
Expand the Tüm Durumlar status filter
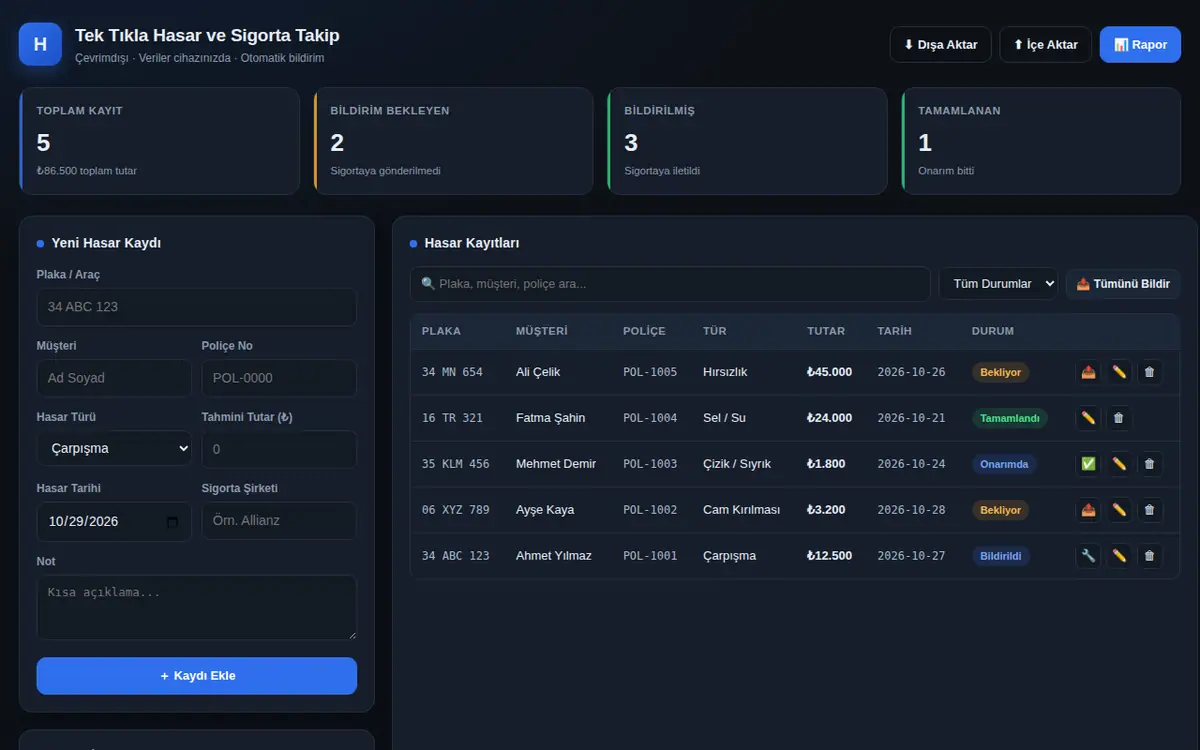(x=998, y=284)
